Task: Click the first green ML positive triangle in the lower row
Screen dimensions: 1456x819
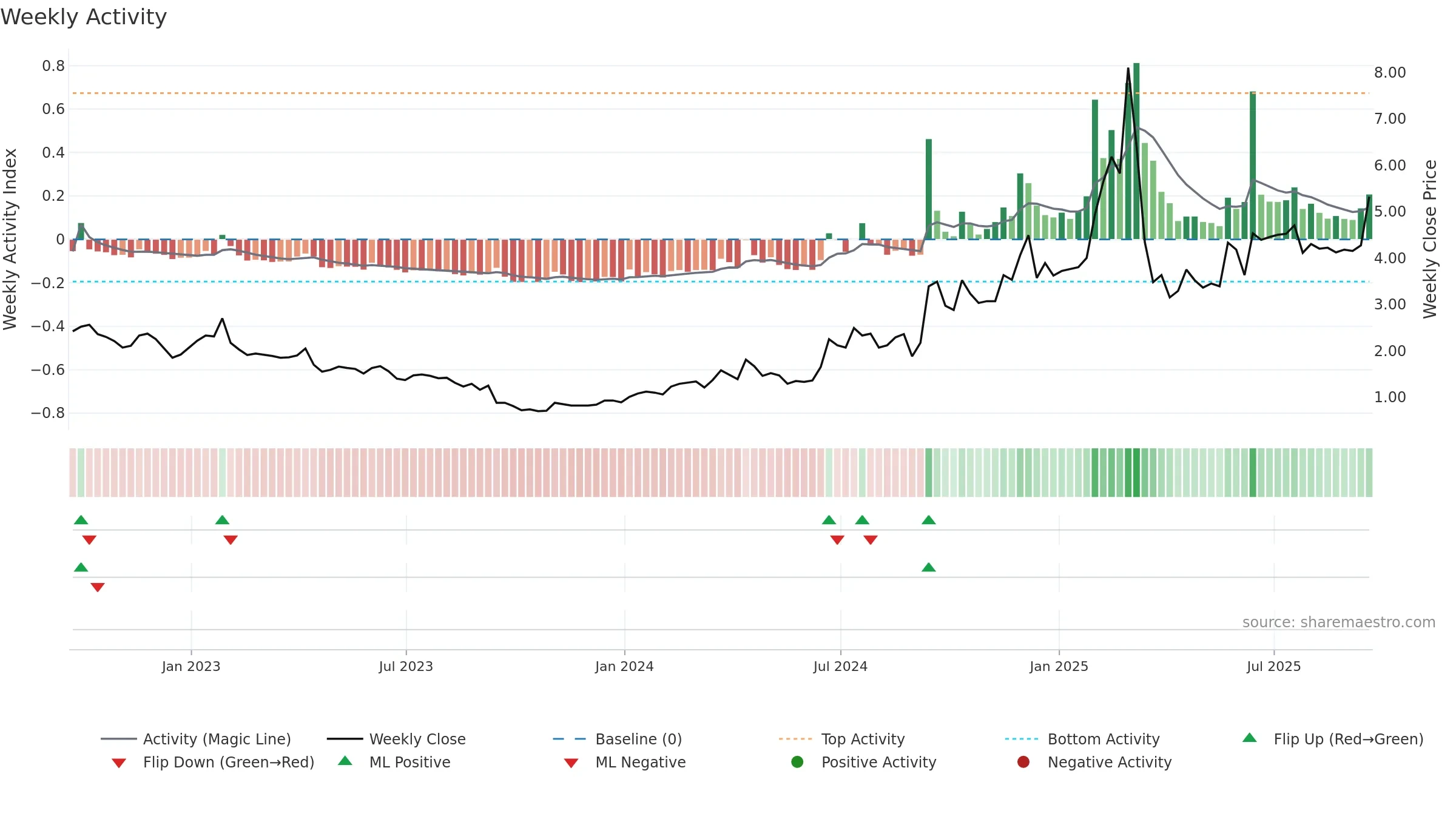Action: click(81, 567)
